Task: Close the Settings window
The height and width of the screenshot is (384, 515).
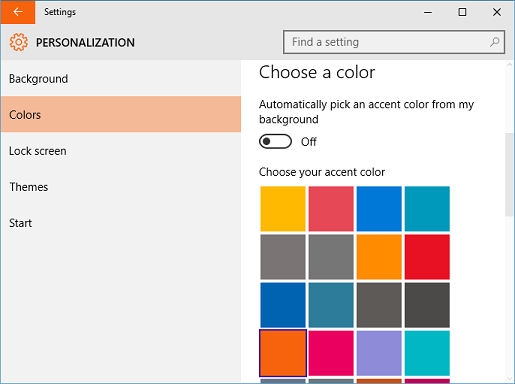Action: [497, 12]
